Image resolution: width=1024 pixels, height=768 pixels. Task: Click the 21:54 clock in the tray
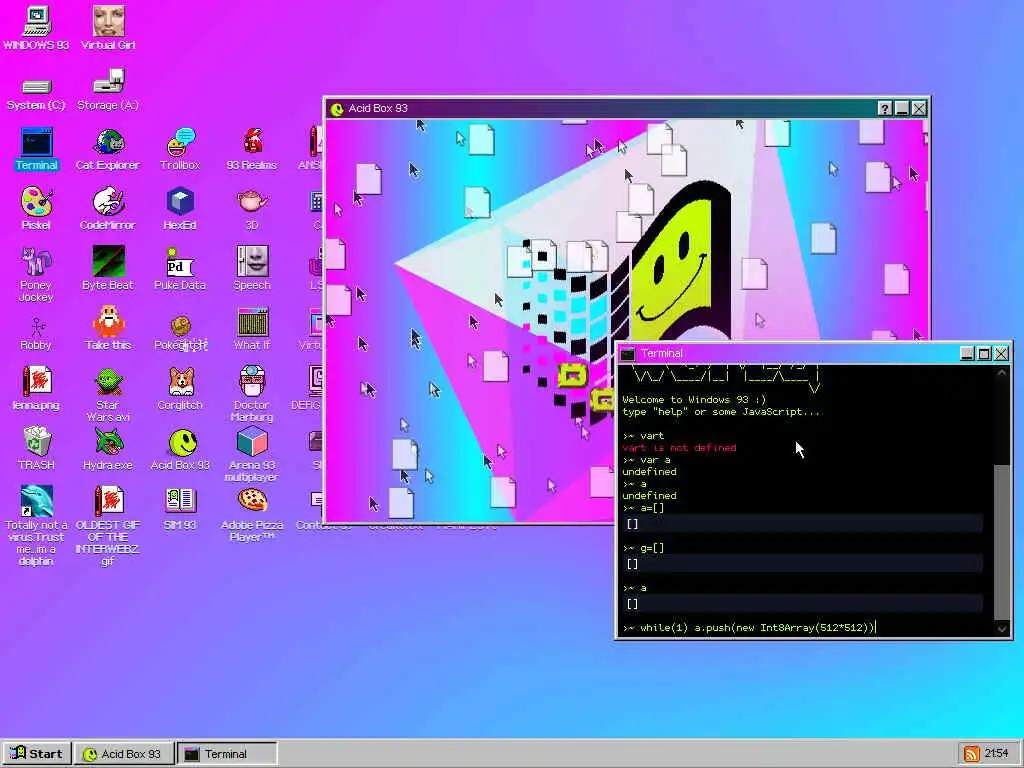pos(997,754)
